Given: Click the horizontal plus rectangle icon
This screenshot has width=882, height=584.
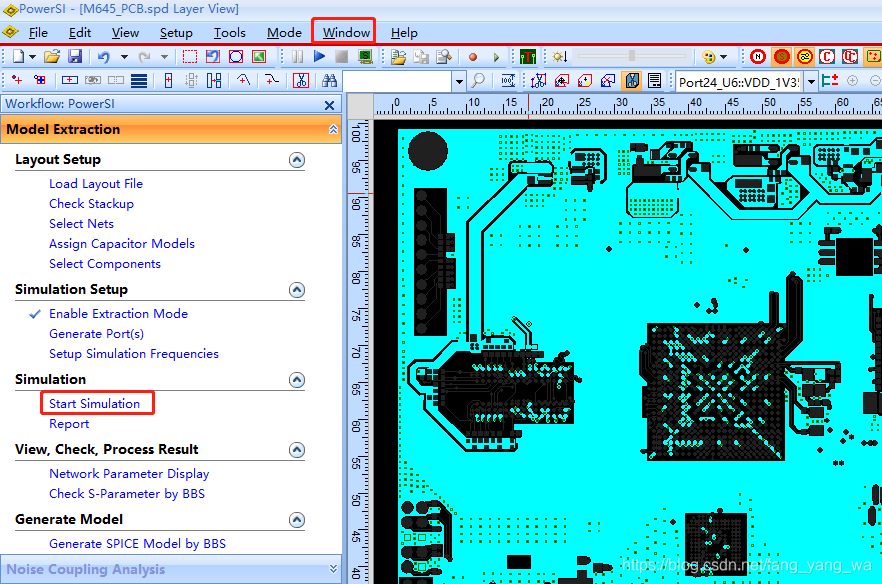Looking at the screenshot, I should (70, 80).
